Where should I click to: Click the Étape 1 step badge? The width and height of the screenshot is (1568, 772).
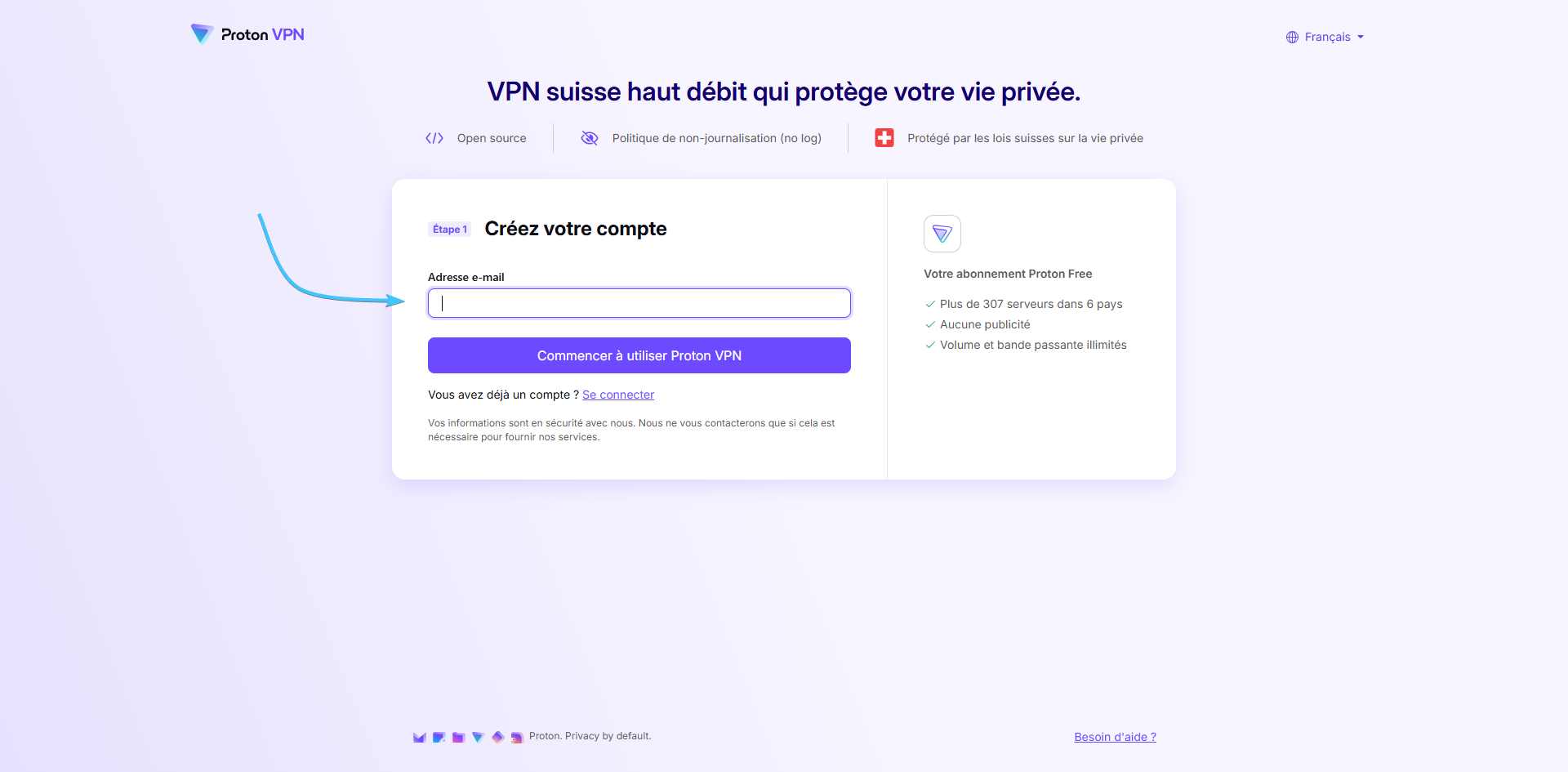[x=450, y=230]
